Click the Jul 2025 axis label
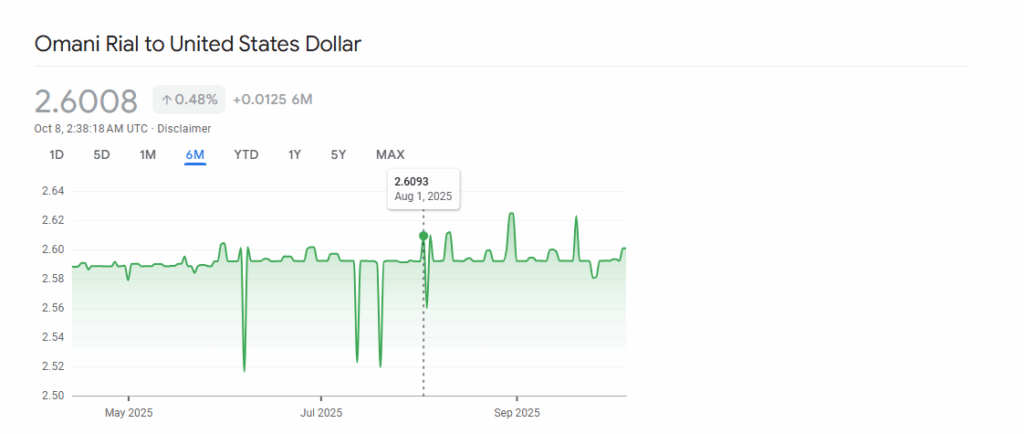The image size is (1024, 434). click(321, 412)
